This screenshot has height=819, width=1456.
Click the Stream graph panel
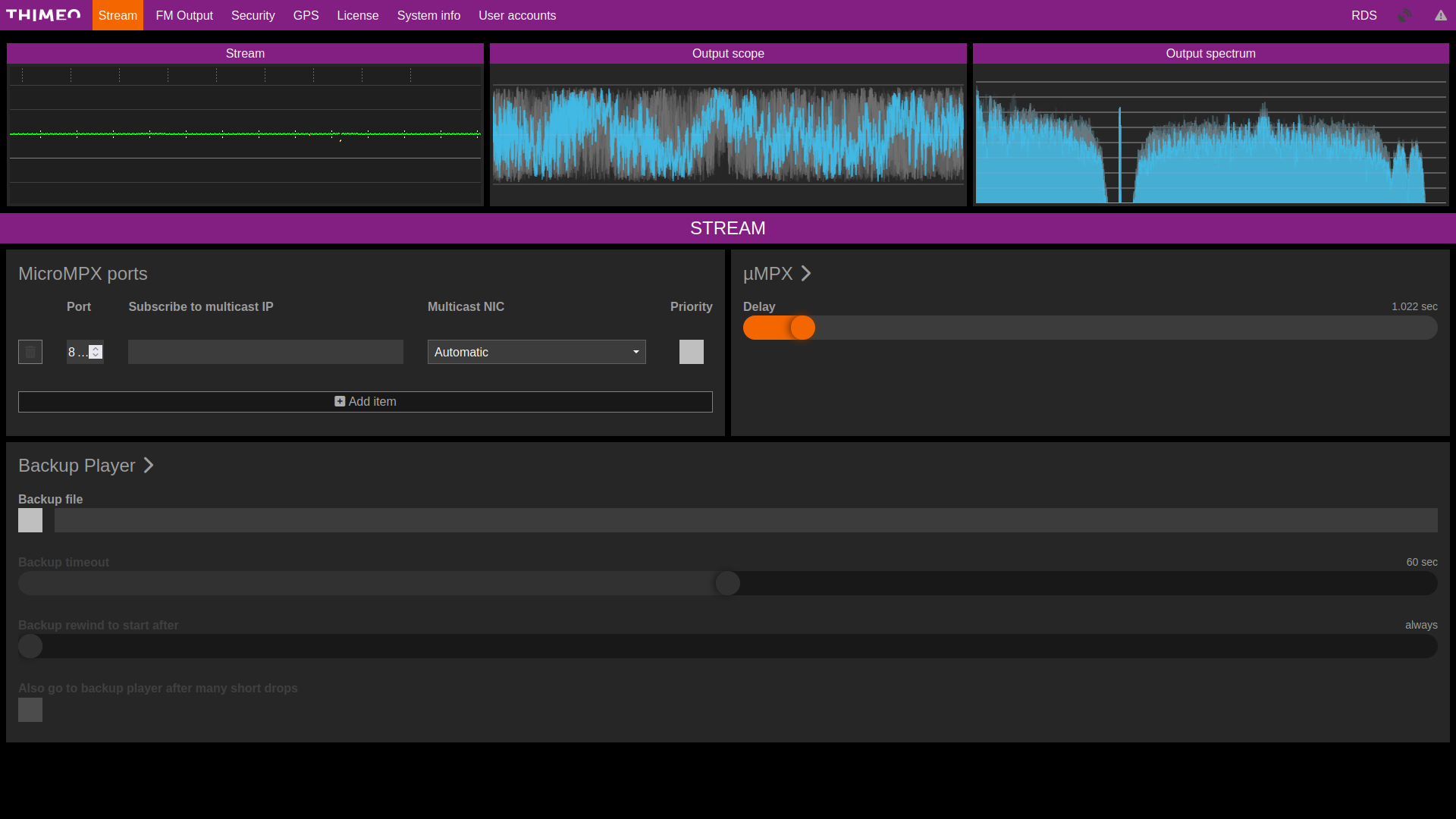(245, 135)
